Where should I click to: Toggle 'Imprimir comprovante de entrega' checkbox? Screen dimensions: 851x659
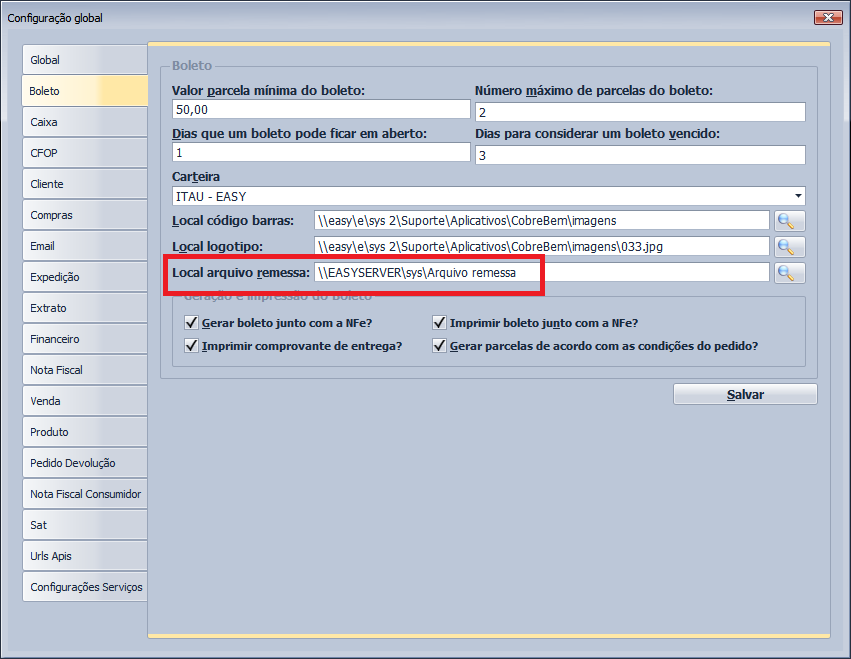(192, 346)
